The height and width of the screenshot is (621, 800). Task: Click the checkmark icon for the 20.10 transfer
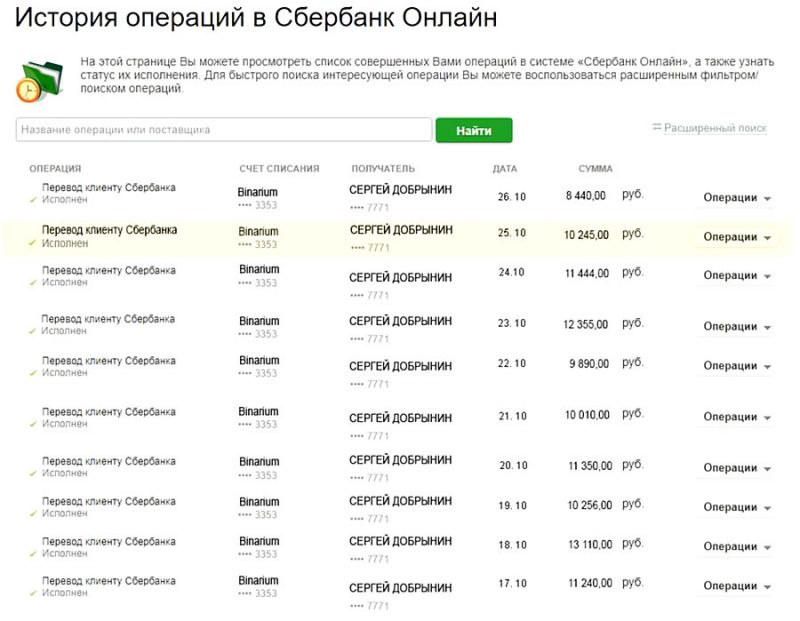(x=33, y=474)
